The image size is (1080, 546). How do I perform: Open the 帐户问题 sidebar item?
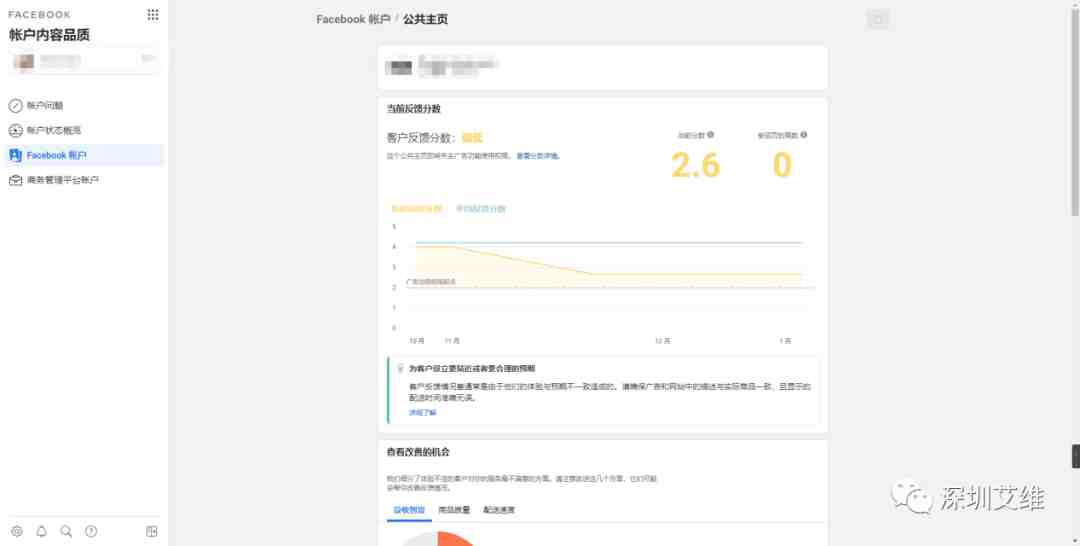coord(83,105)
